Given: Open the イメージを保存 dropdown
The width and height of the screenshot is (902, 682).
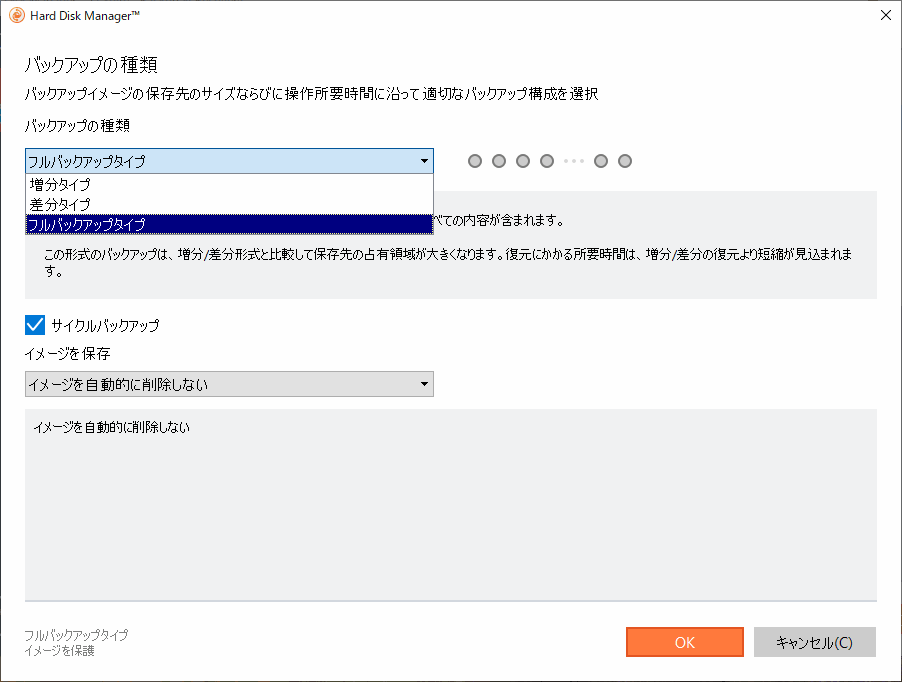Looking at the screenshot, I should coord(423,384).
